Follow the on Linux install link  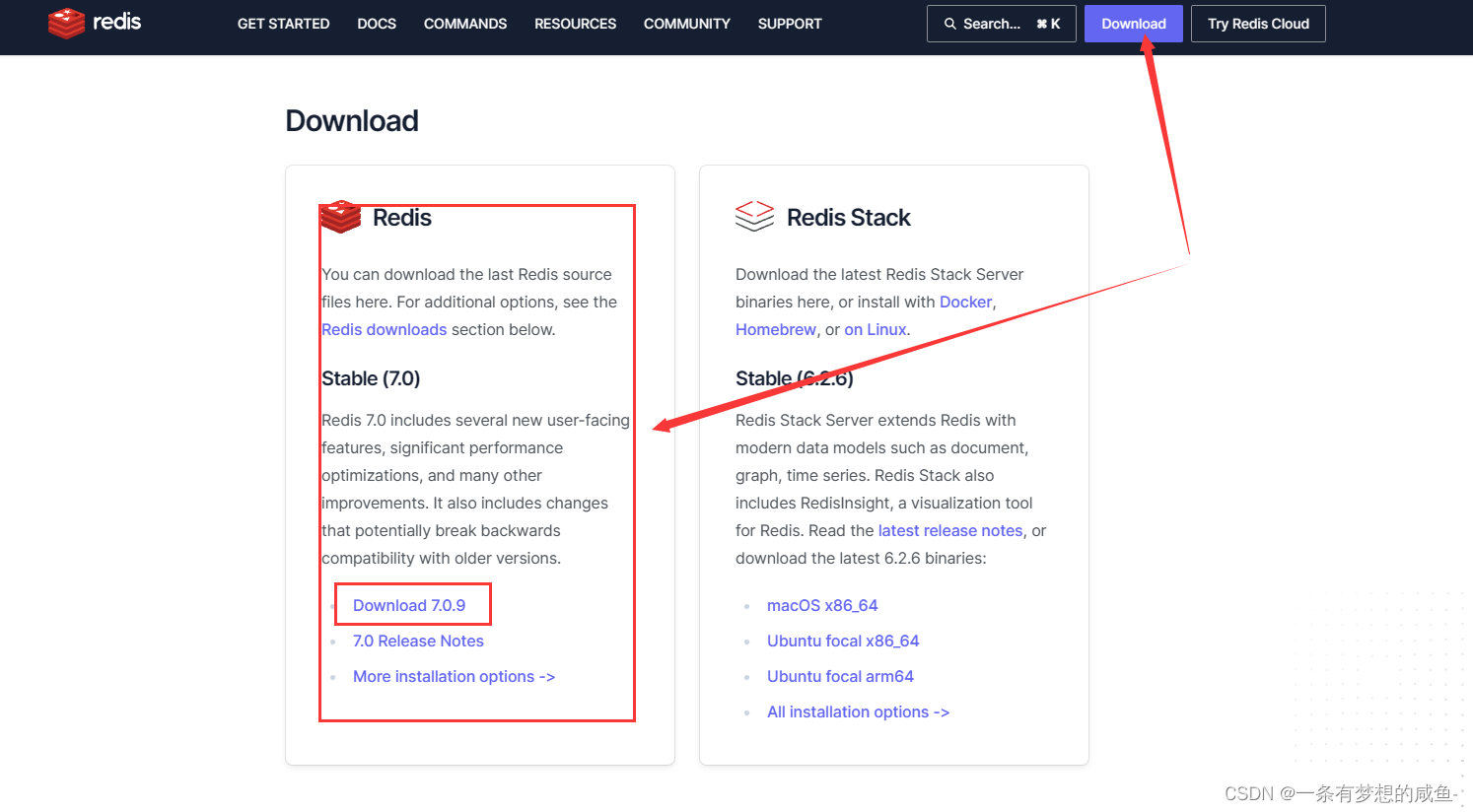click(x=876, y=329)
